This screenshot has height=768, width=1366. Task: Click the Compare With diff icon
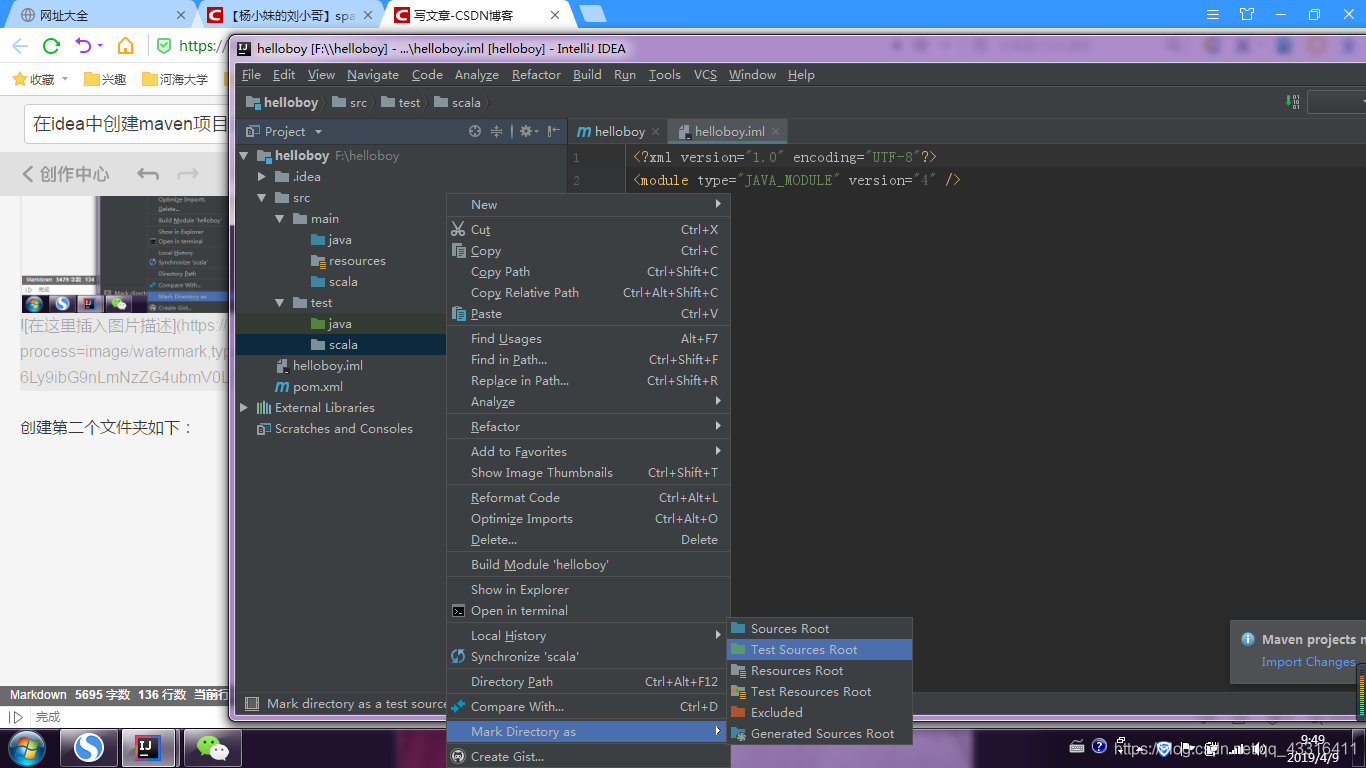tap(458, 706)
